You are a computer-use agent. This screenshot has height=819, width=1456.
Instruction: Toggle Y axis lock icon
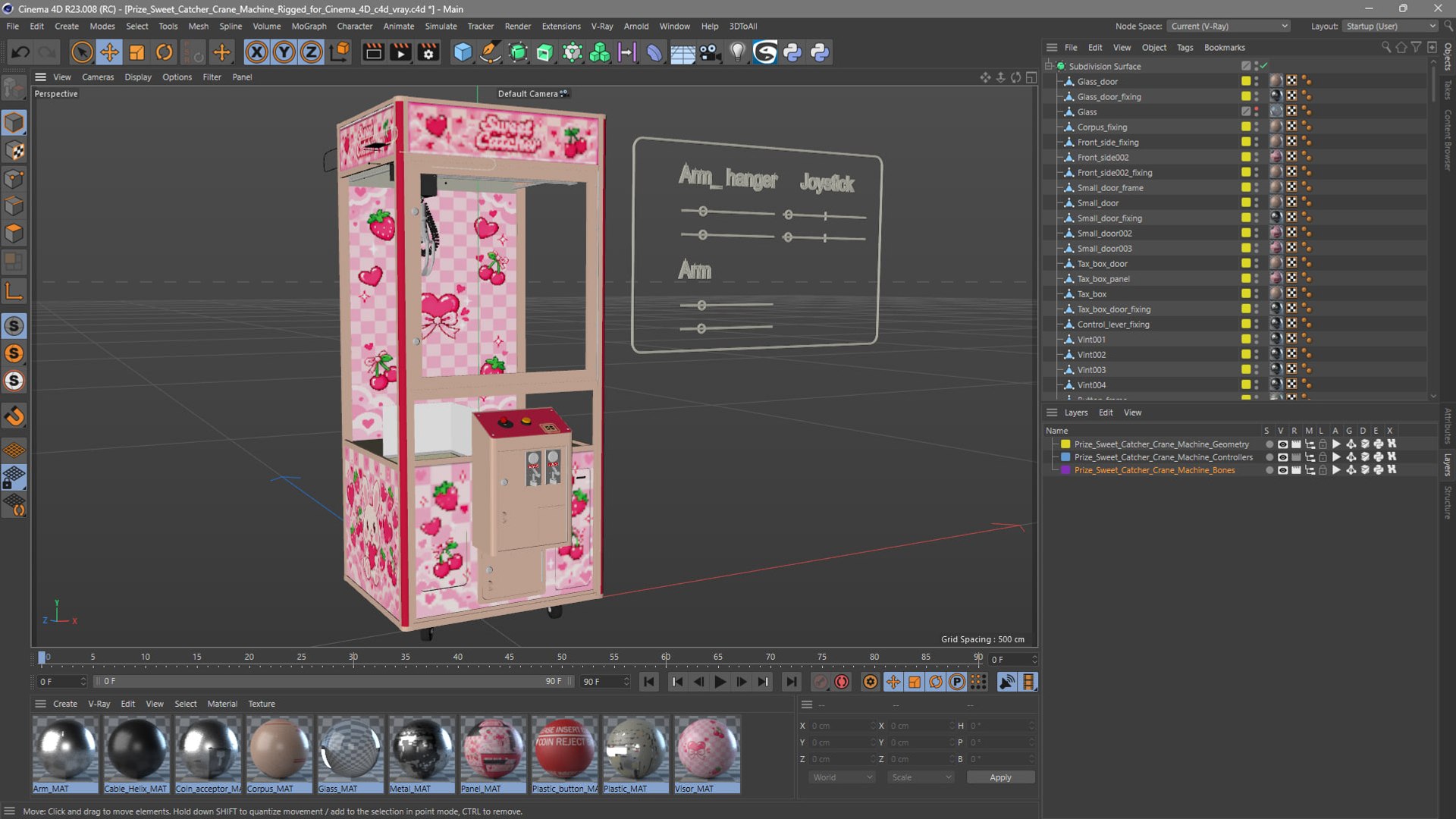[284, 52]
